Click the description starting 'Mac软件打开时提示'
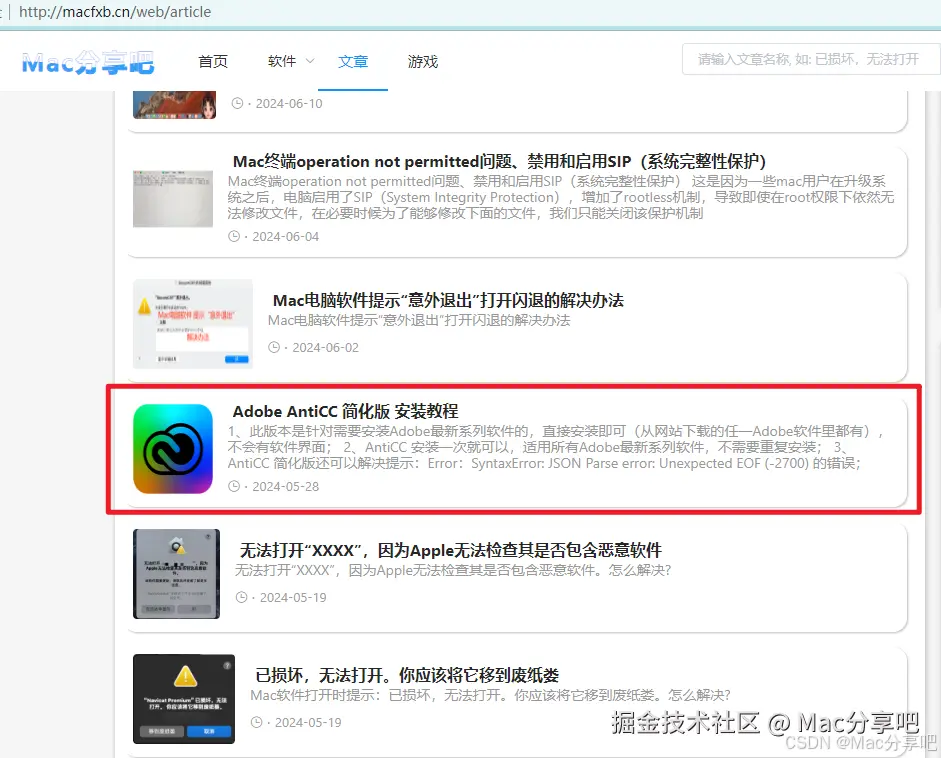The image size is (941, 758). pos(490,695)
